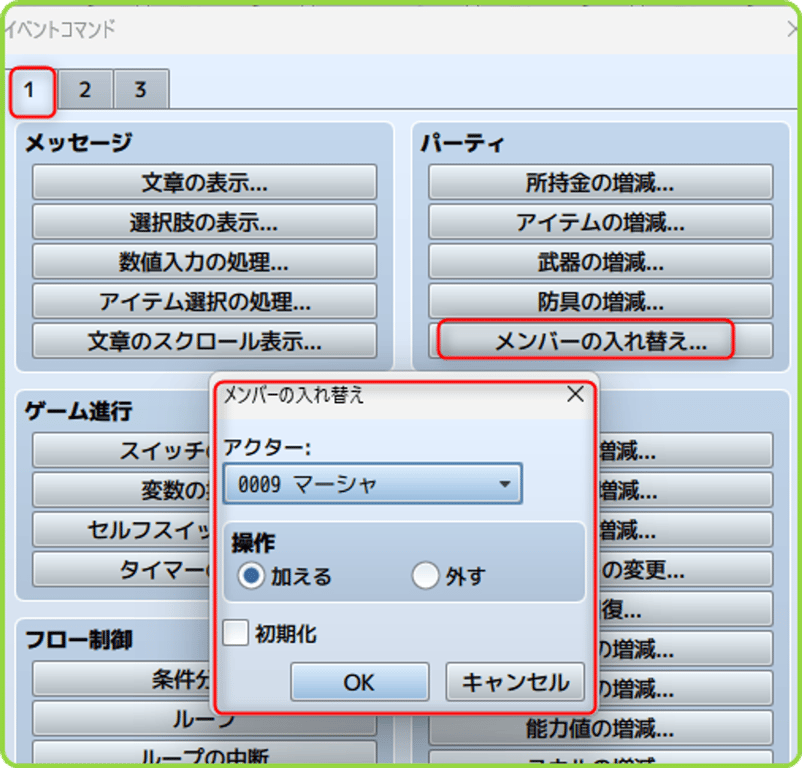Select tab 1 of event commands
802x768 pixels.
click(x=31, y=90)
